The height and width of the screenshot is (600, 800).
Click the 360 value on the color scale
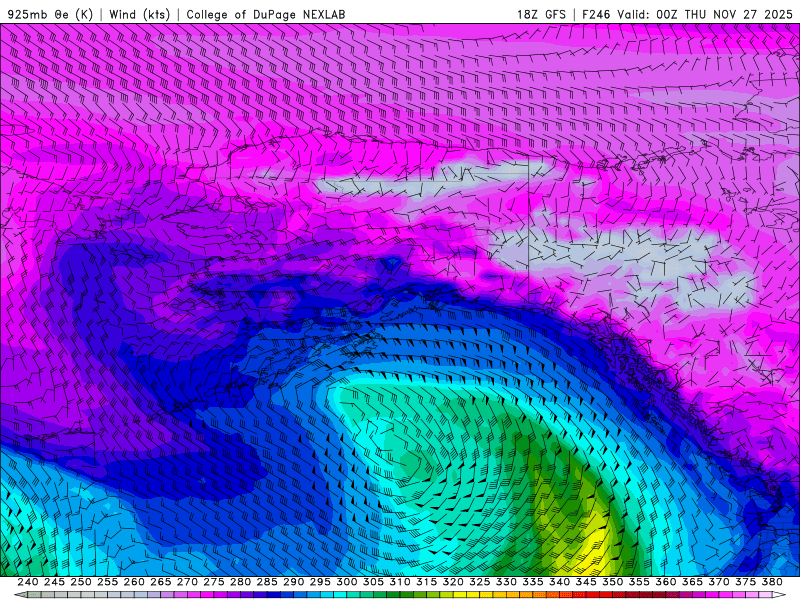point(666,582)
